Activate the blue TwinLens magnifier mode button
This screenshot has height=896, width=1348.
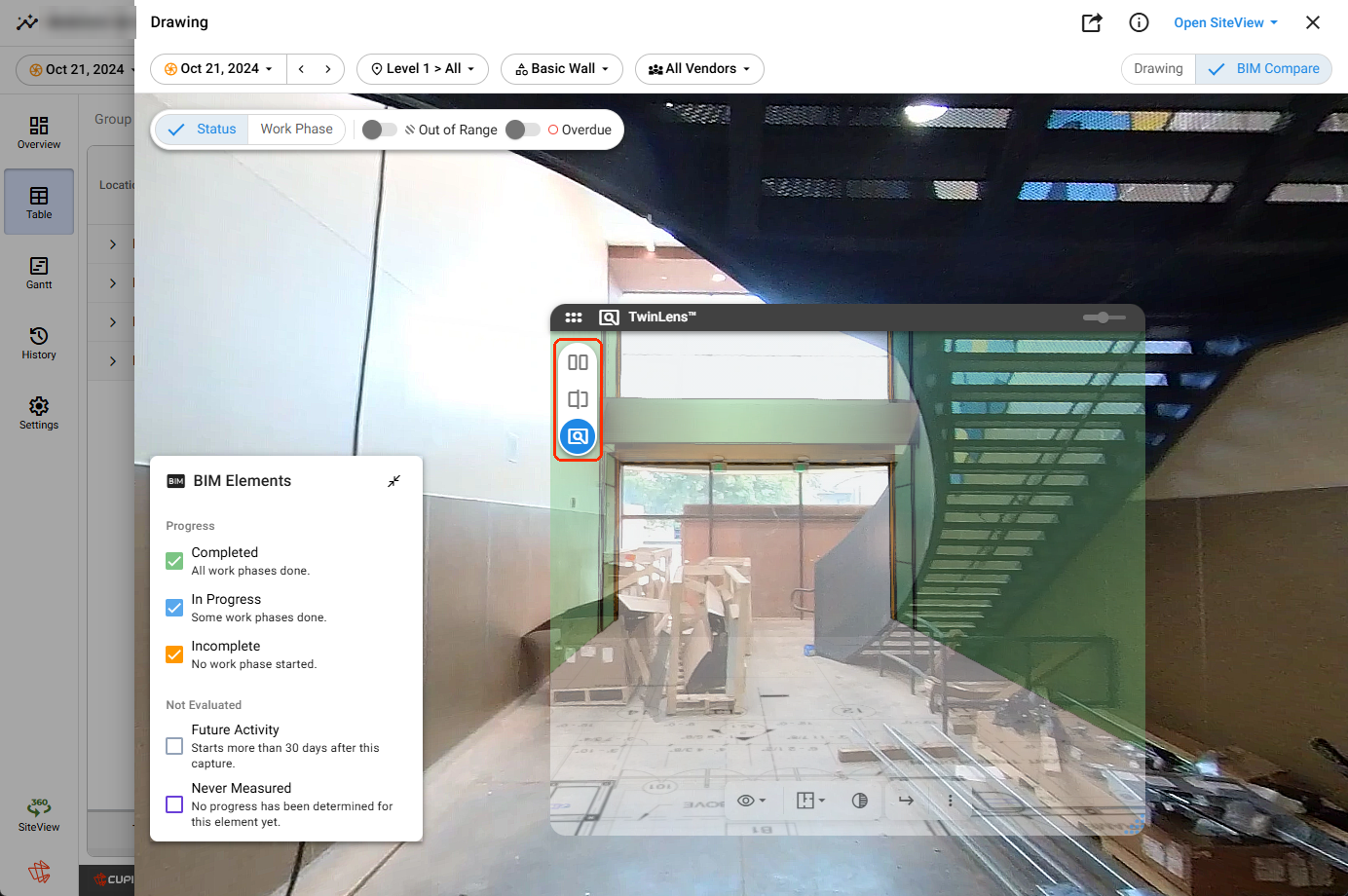pos(578,436)
